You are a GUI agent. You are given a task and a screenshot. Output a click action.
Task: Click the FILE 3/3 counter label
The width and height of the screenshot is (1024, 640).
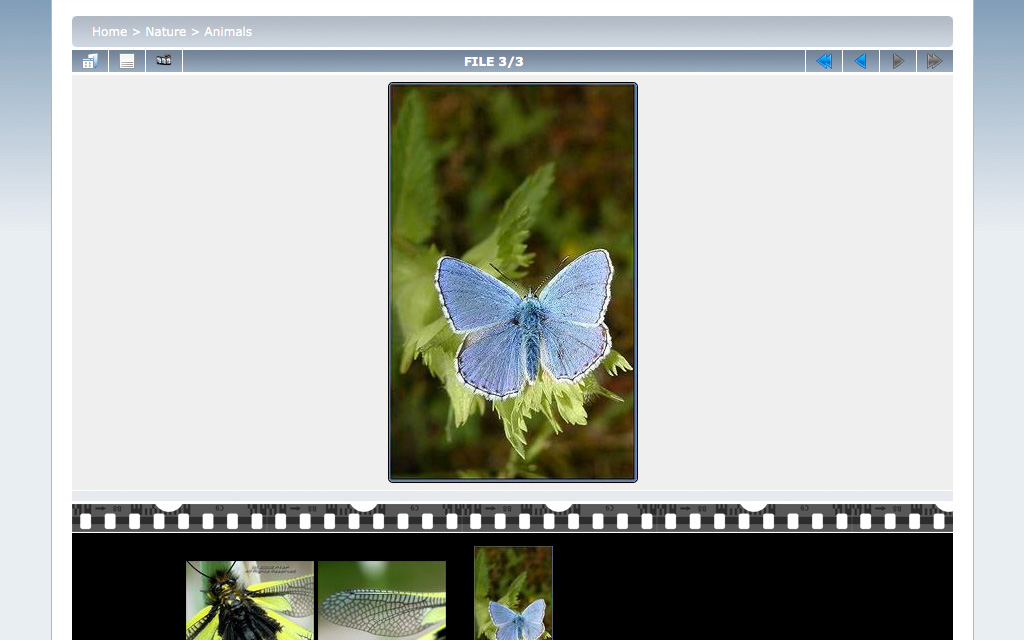pos(493,61)
